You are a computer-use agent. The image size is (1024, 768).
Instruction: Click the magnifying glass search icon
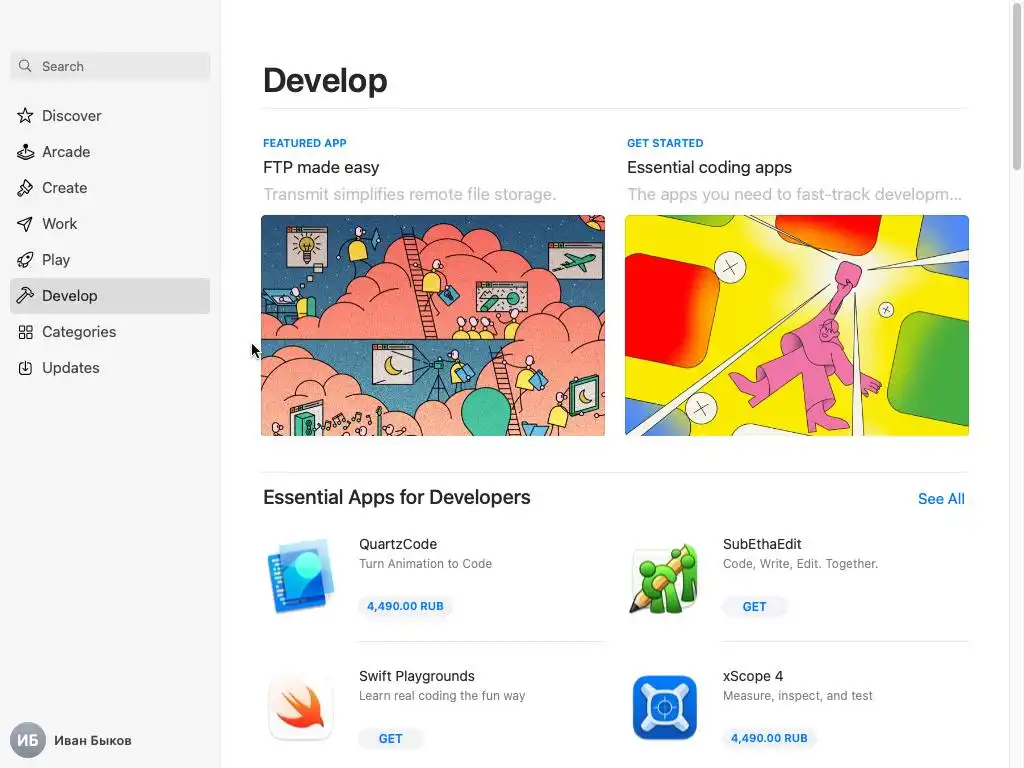(25, 66)
